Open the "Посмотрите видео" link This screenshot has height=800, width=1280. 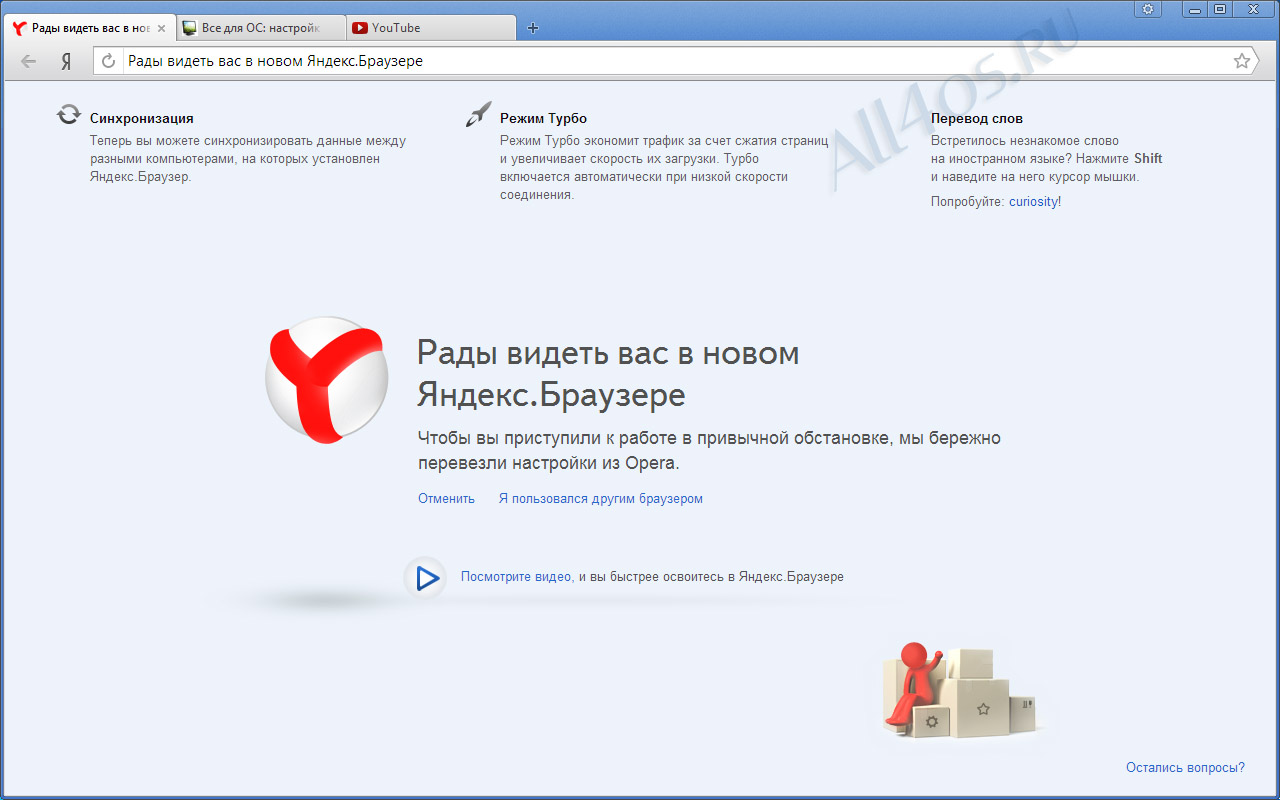tap(516, 577)
